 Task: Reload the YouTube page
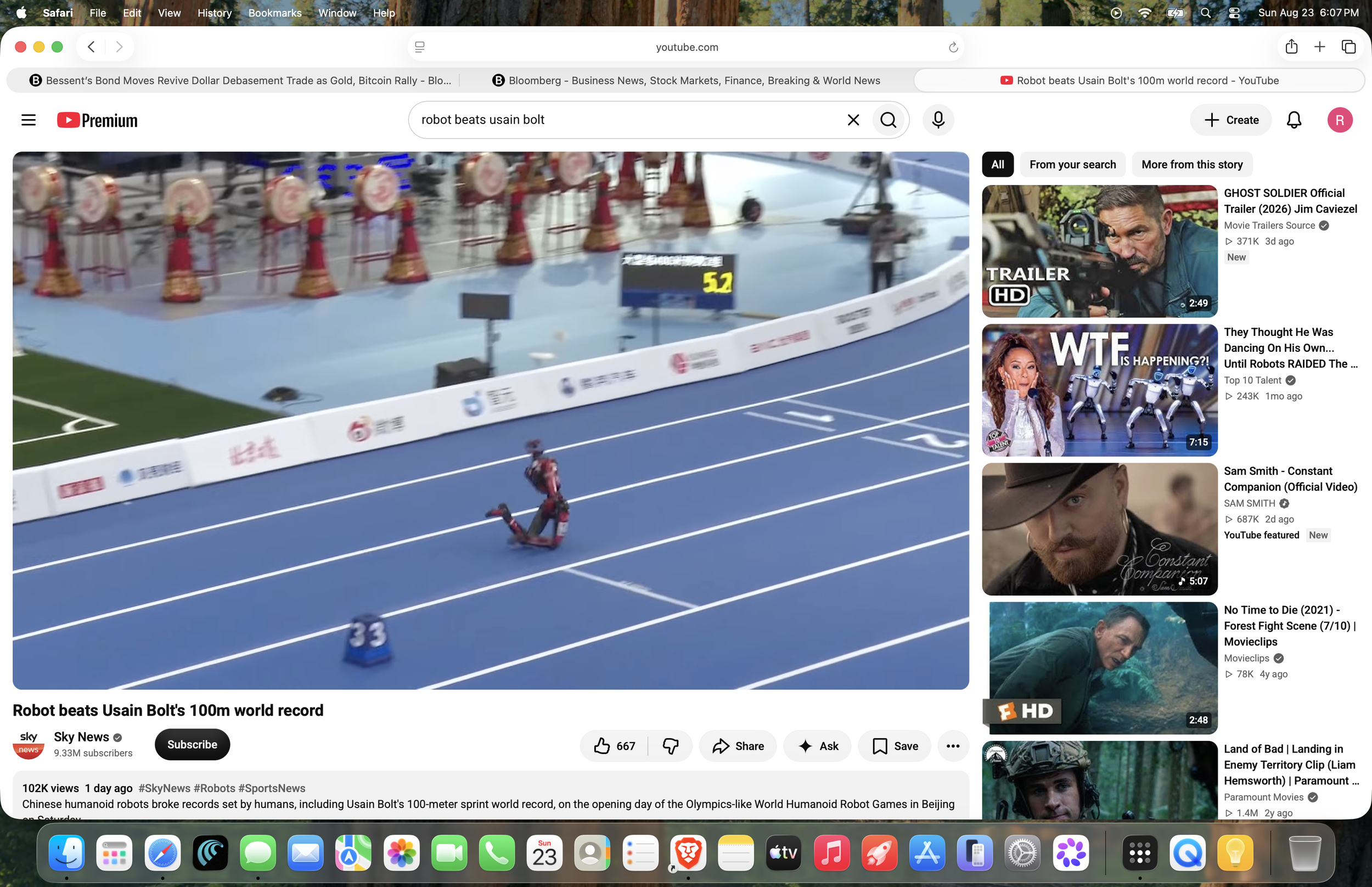click(x=953, y=47)
